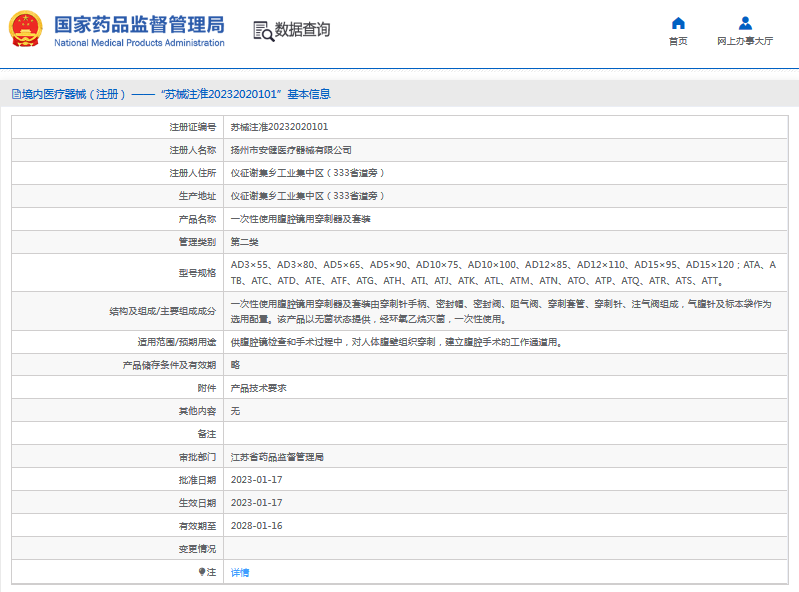Click 国家药品监督管理局 title text
This screenshot has height=592, width=799.
(139, 24)
